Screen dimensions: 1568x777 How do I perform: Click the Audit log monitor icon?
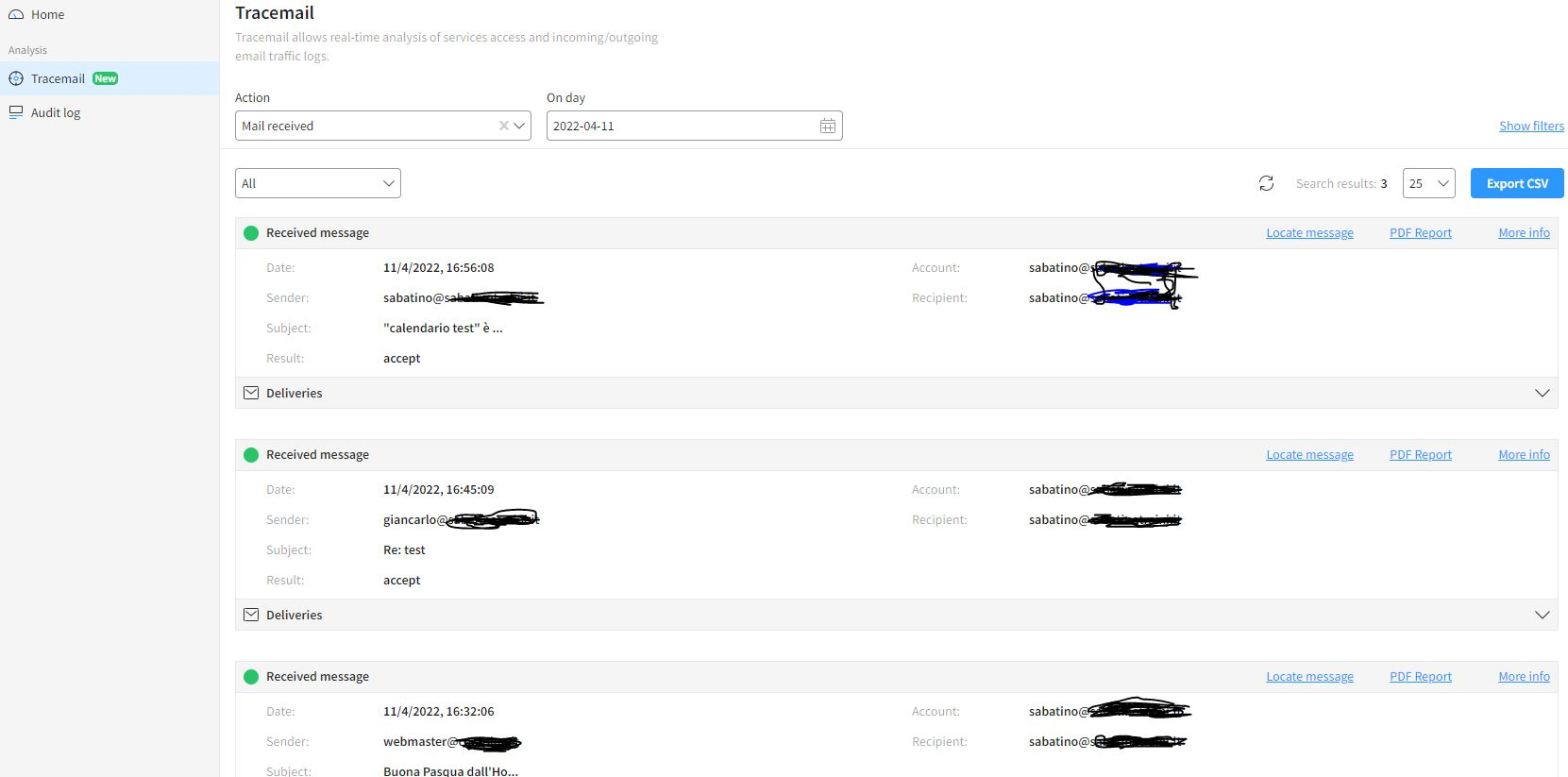coord(16,112)
